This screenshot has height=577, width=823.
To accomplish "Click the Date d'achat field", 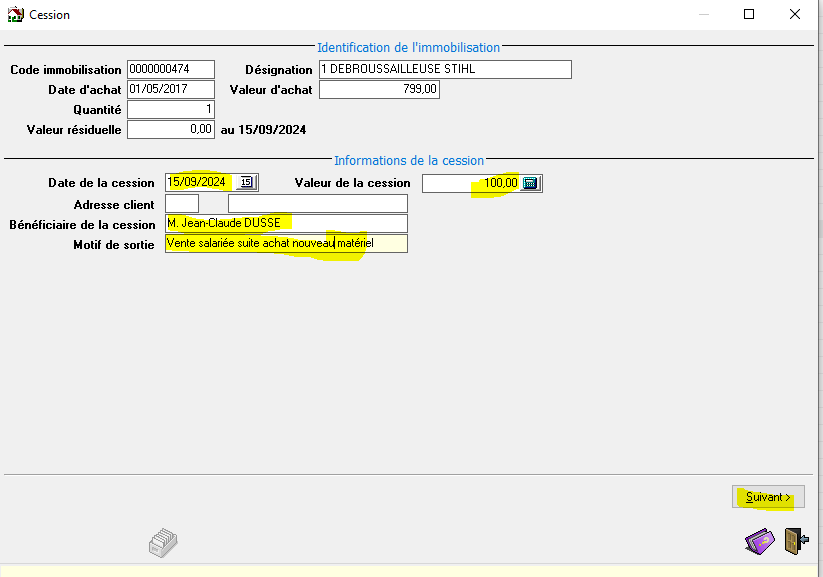I will pyautogui.click(x=170, y=89).
